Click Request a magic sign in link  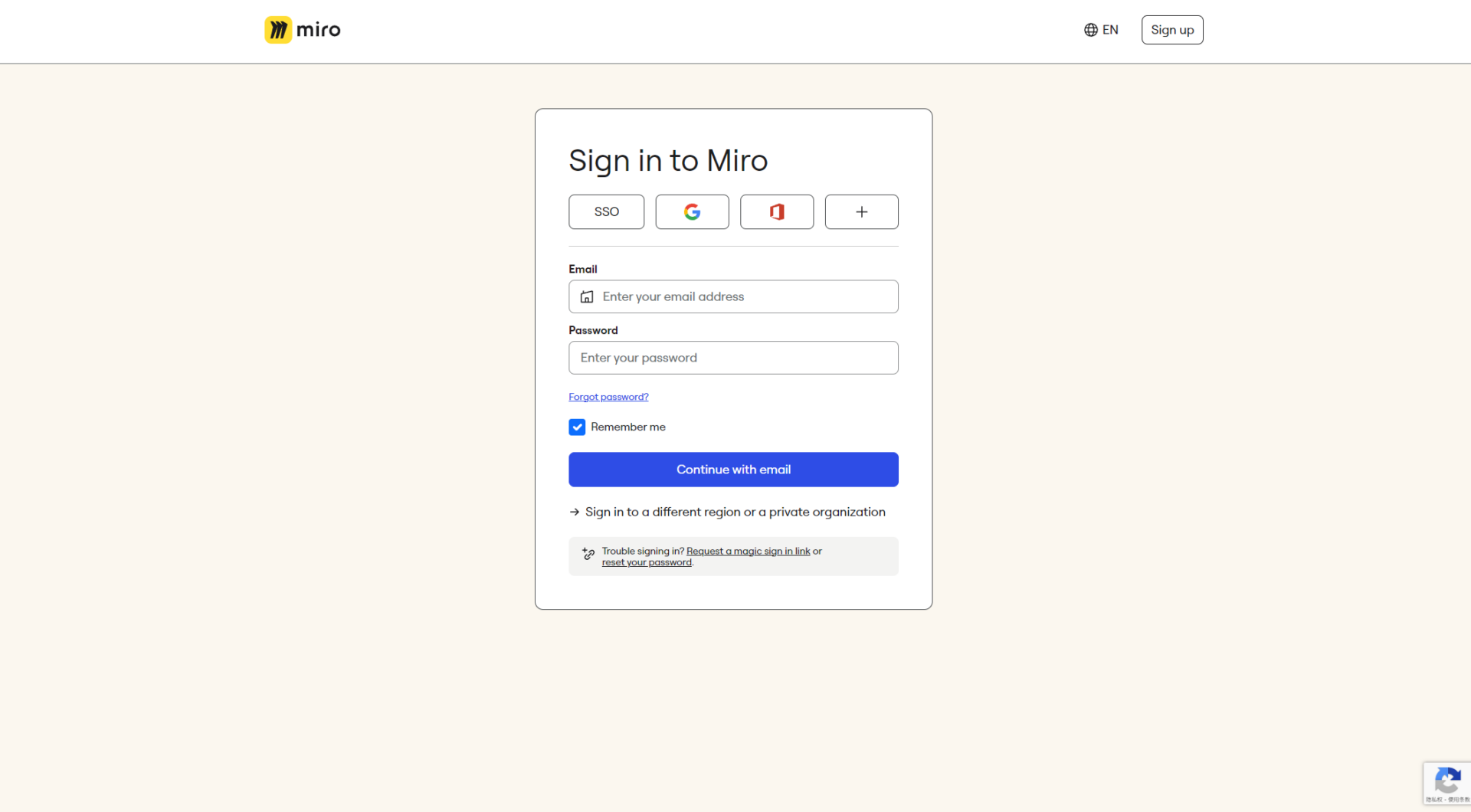click(x=748, y=551)
